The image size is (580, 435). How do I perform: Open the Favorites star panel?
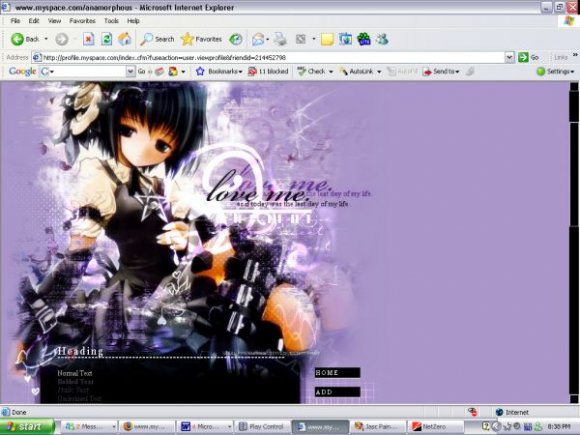tap(202, 39)
